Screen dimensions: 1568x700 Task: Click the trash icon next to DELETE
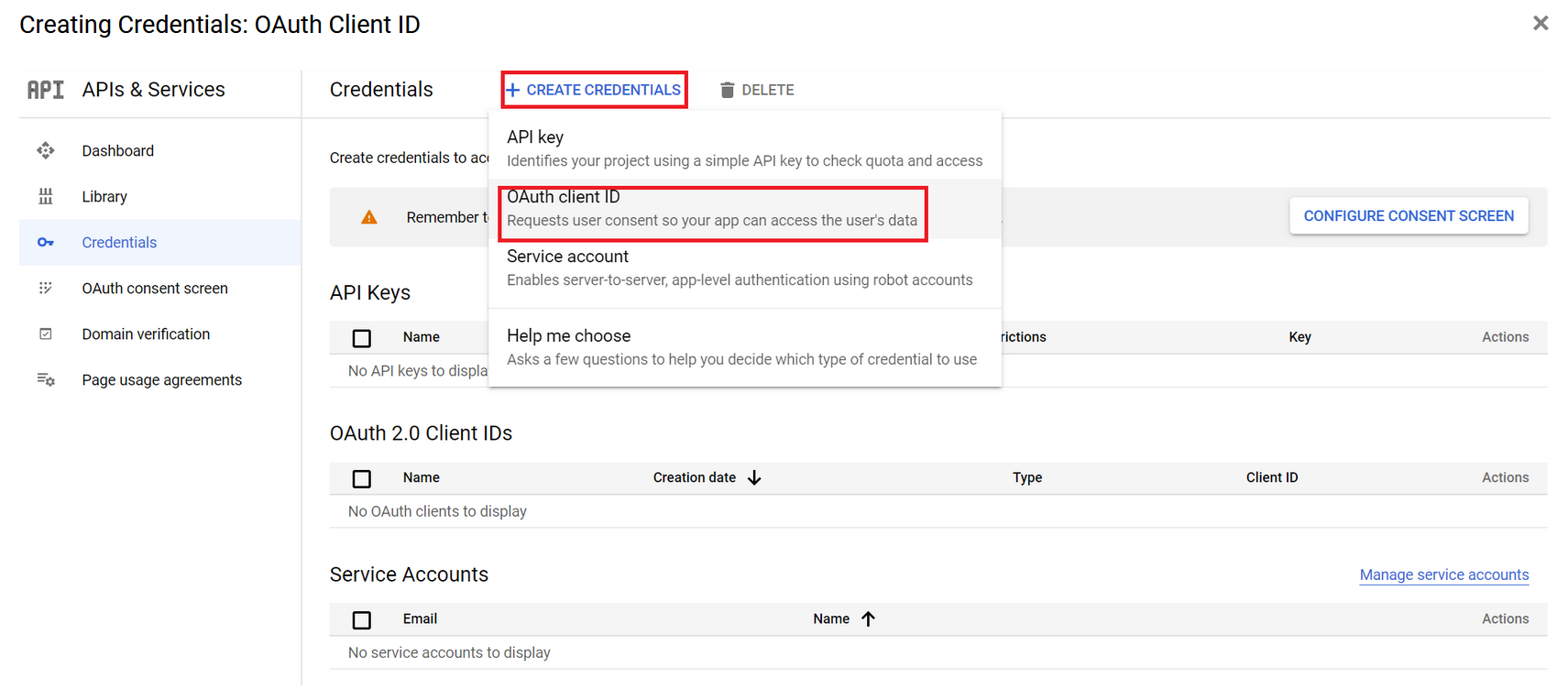tap(728, 90)
